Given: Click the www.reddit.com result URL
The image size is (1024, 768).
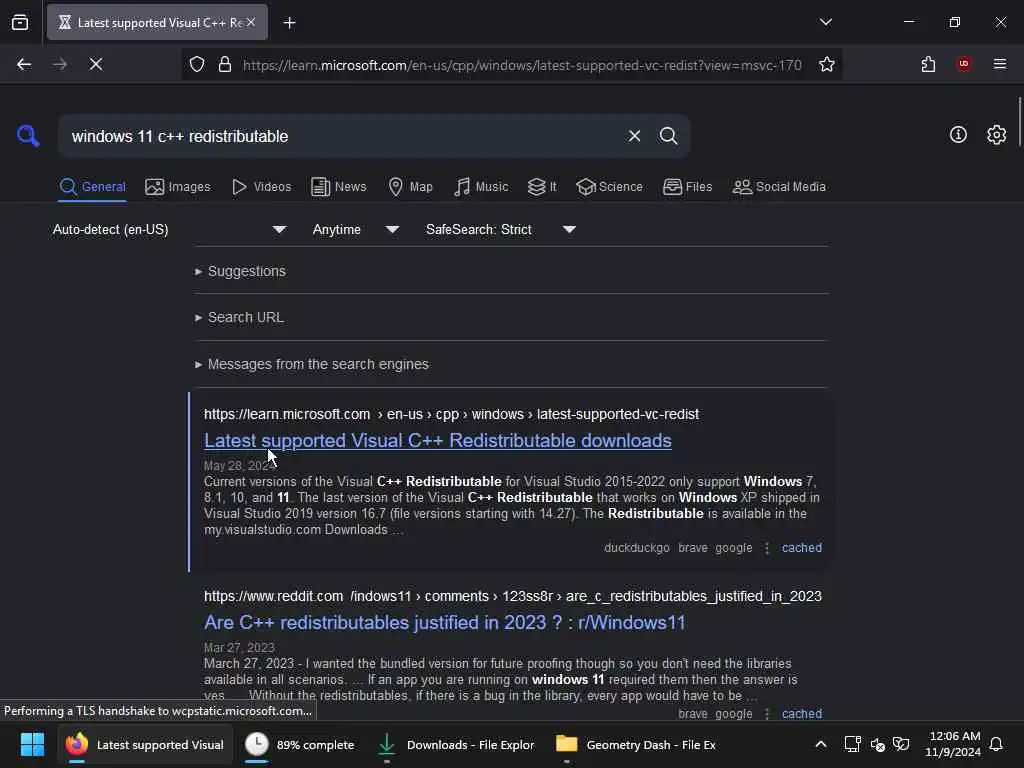Looking at the screenshot, I should (x=513, y=596).
